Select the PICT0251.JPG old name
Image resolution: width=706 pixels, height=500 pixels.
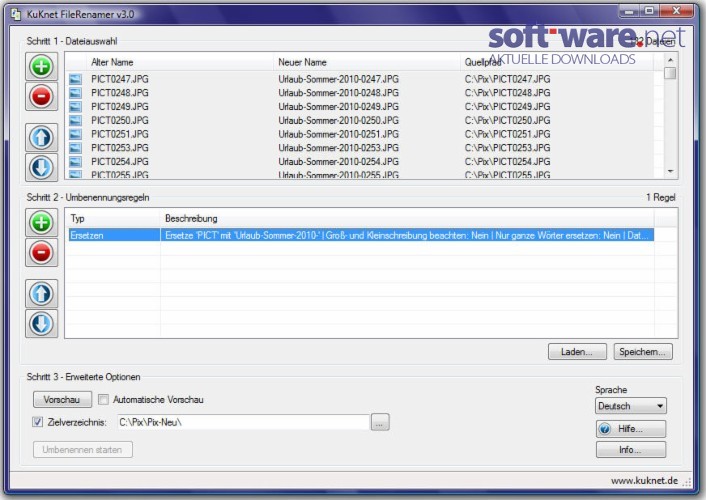pyautogui.click(x=120, y=134)
